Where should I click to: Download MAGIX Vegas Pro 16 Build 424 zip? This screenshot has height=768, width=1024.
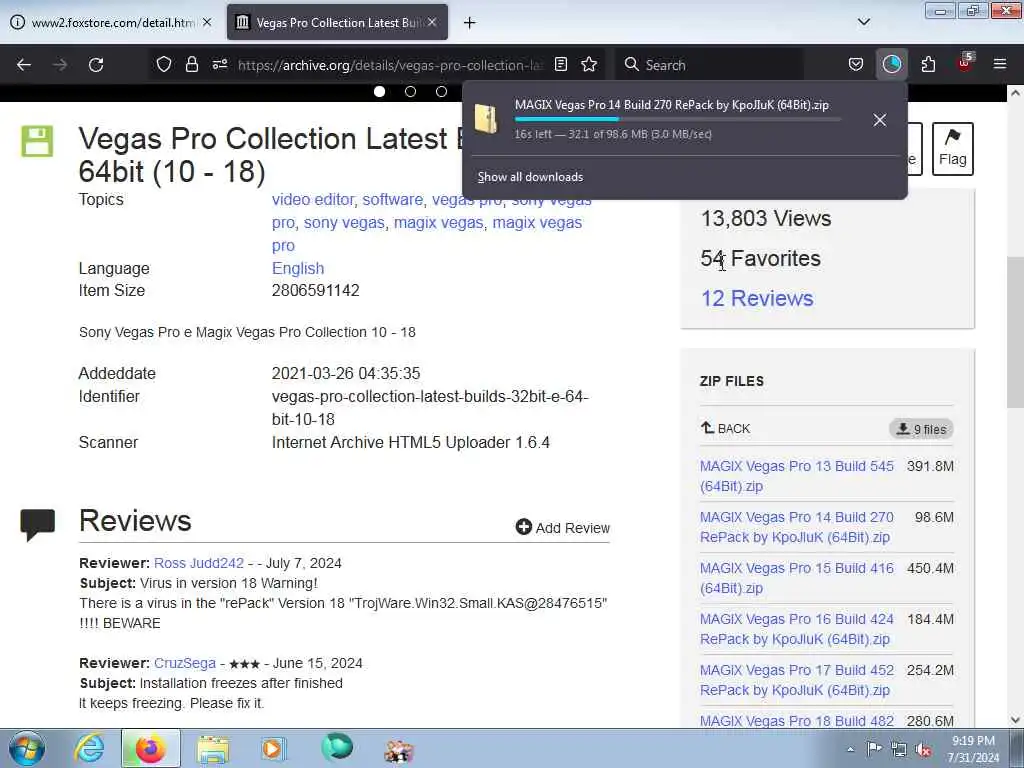tap(796, 629)
